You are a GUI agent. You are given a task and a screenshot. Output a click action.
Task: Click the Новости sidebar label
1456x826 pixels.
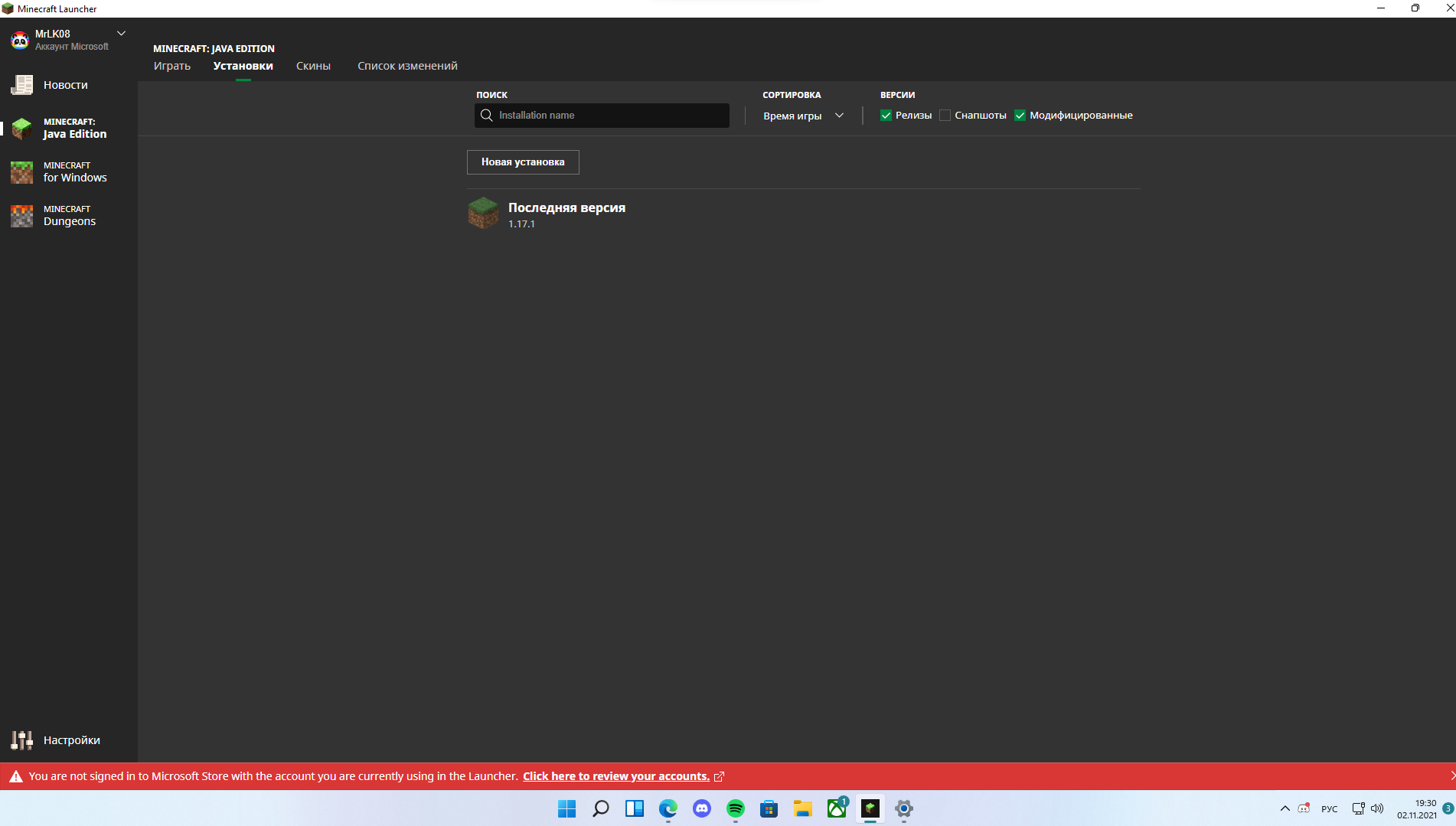tap(66, 85)
